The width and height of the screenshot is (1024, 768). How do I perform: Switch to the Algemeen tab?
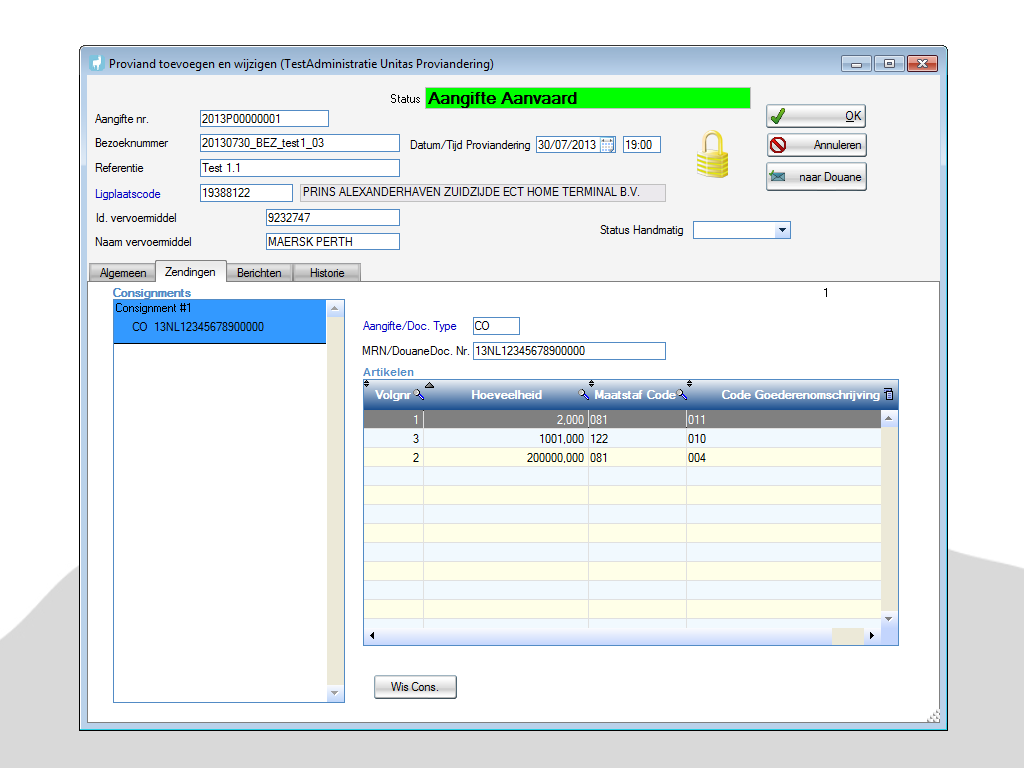tap(123, 273)
